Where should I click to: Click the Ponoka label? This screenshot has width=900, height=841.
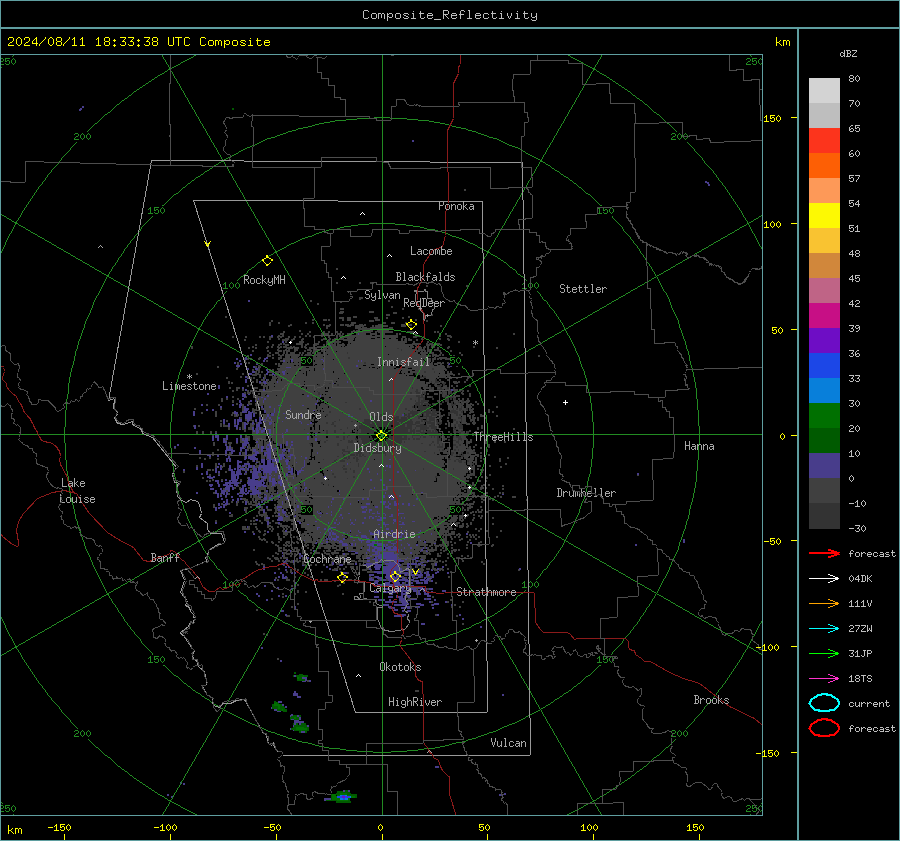456,206
